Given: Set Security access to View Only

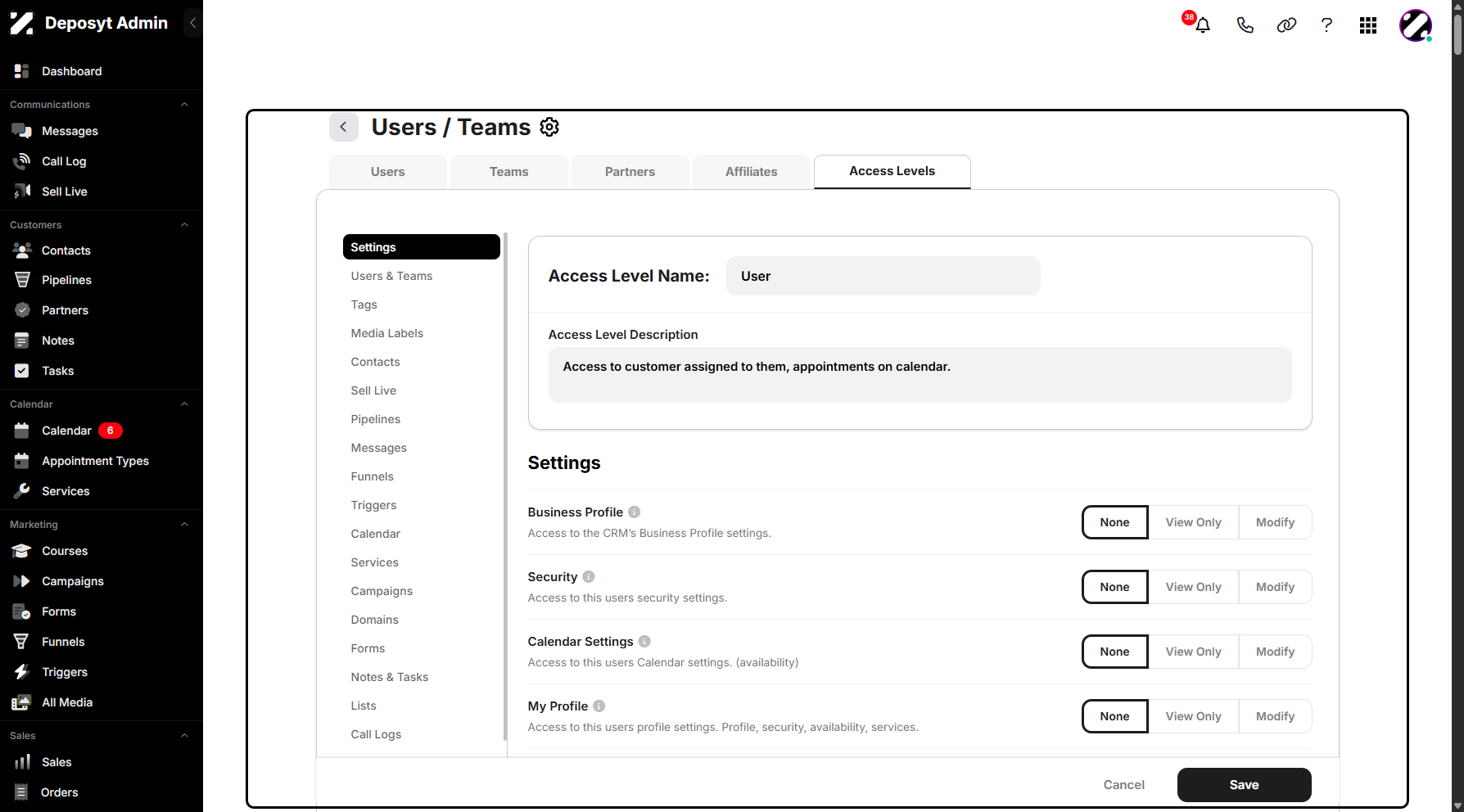Looking at the screenshot, I should coord(1193,587).
